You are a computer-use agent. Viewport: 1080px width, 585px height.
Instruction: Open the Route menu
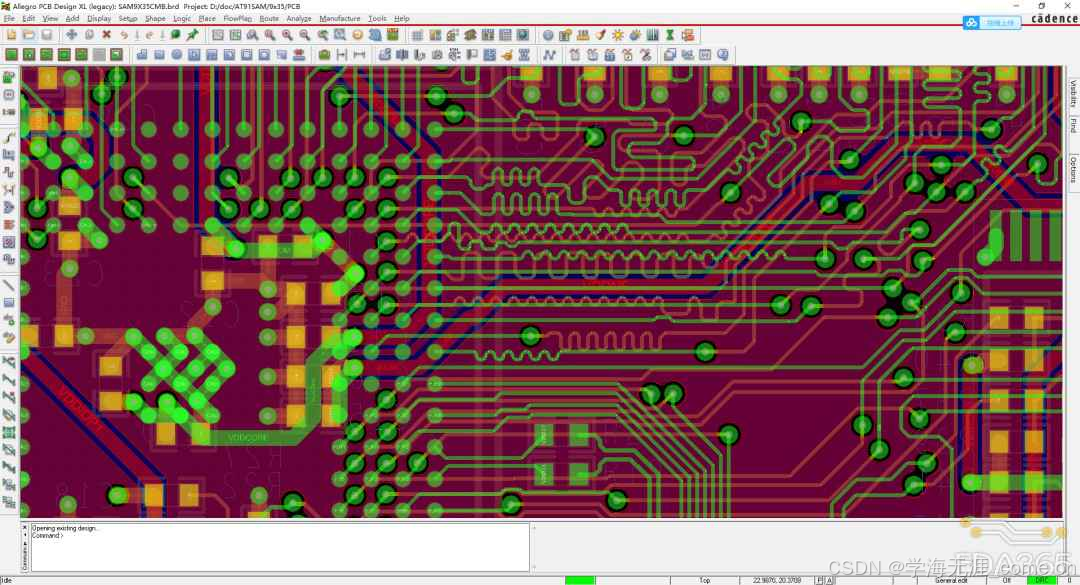point(269,19)
